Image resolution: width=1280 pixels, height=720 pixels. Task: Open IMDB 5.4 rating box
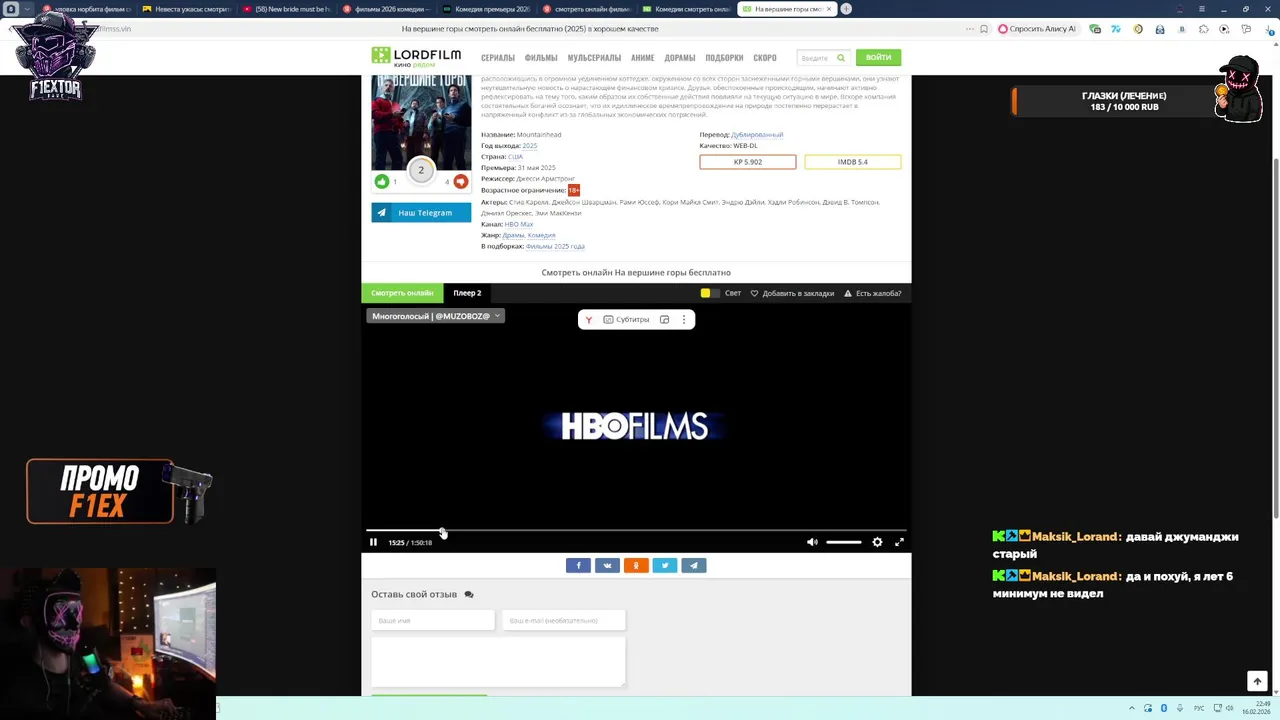pyautogui.click(x=853, y=162)
